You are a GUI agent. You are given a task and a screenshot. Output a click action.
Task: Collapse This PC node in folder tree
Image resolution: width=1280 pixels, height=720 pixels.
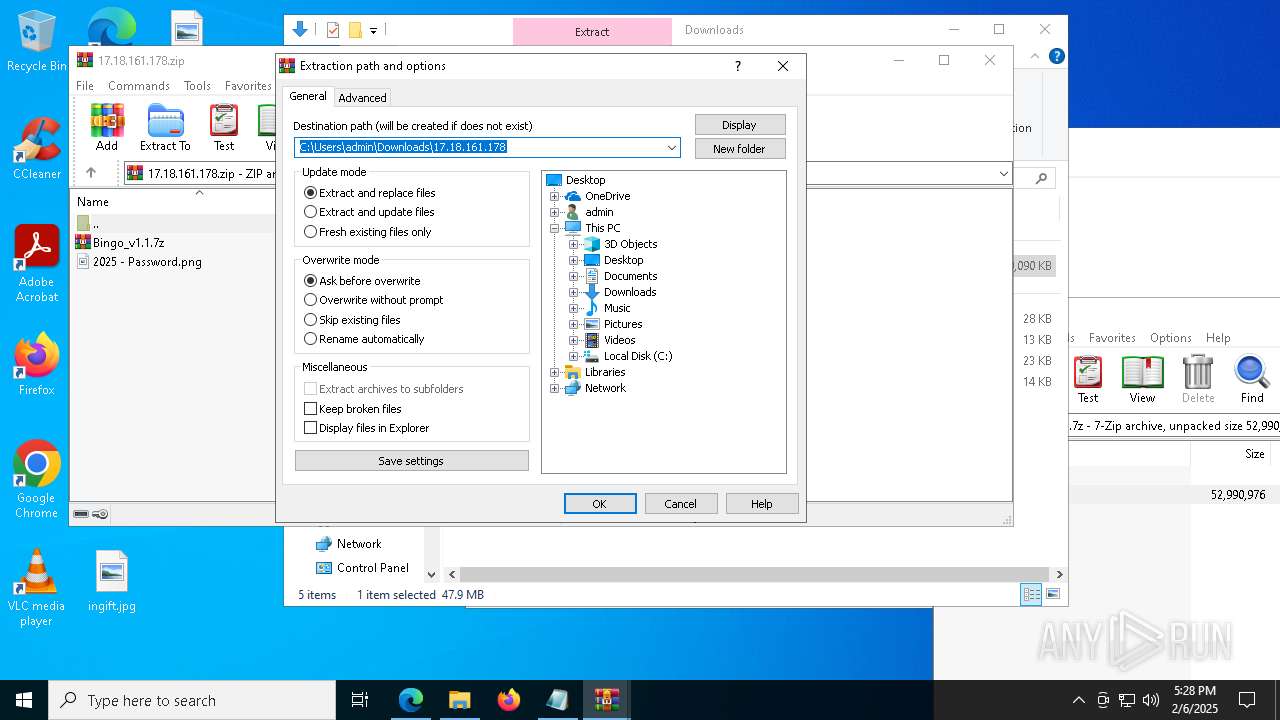[x=555, y=228]
